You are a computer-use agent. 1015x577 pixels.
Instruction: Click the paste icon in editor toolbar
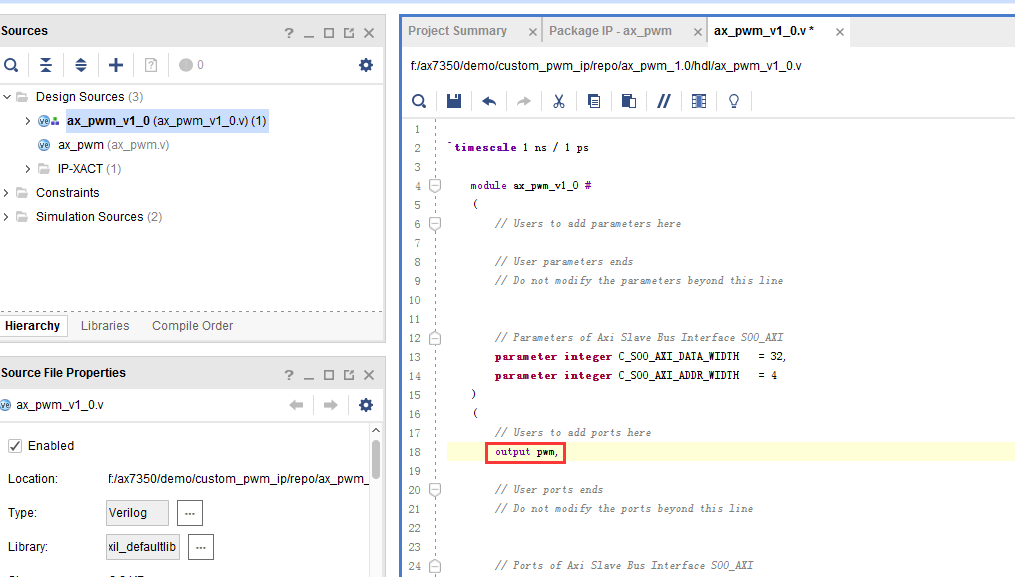tap(629, 101)
